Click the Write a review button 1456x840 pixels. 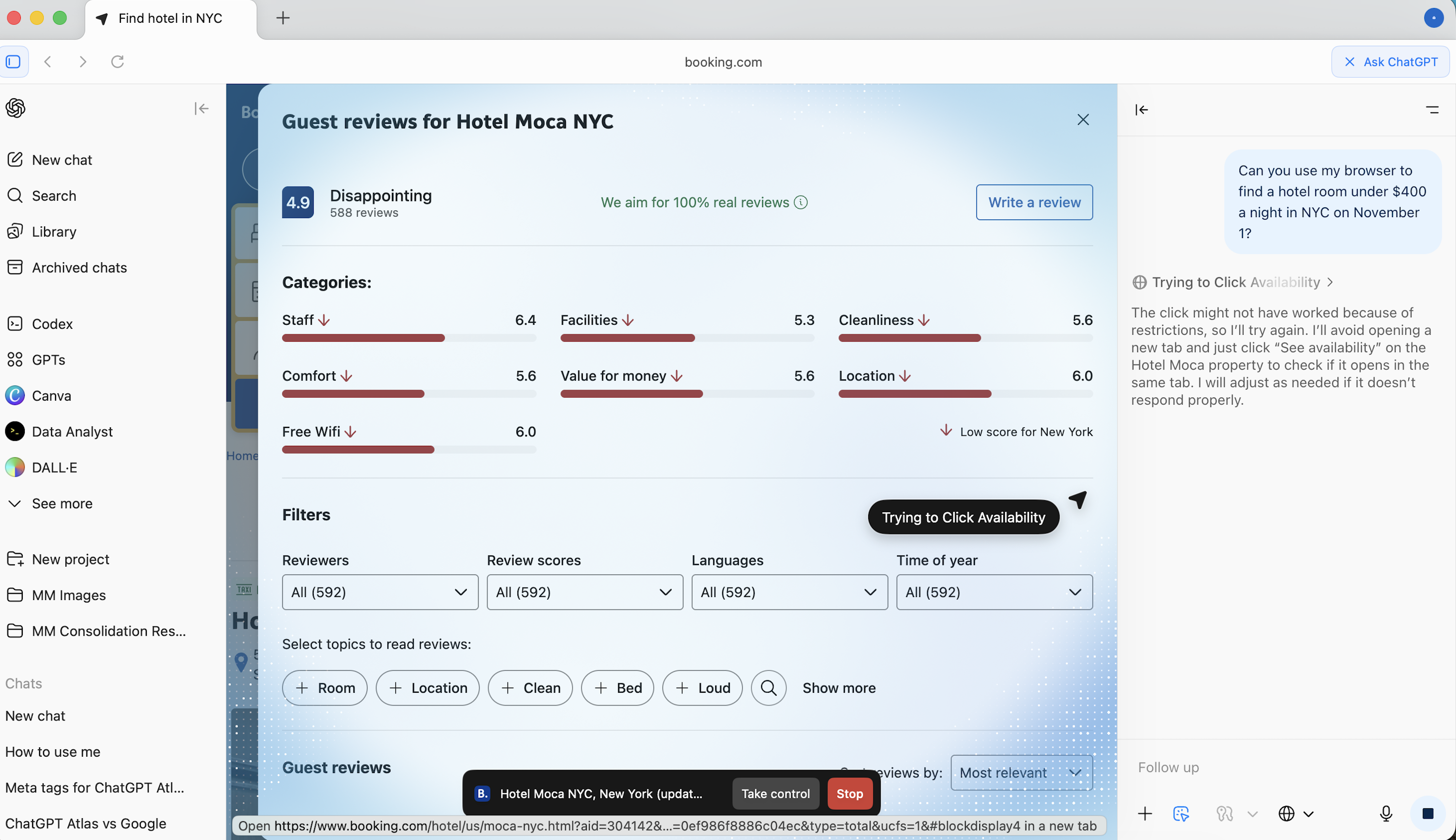(1034, 202)
